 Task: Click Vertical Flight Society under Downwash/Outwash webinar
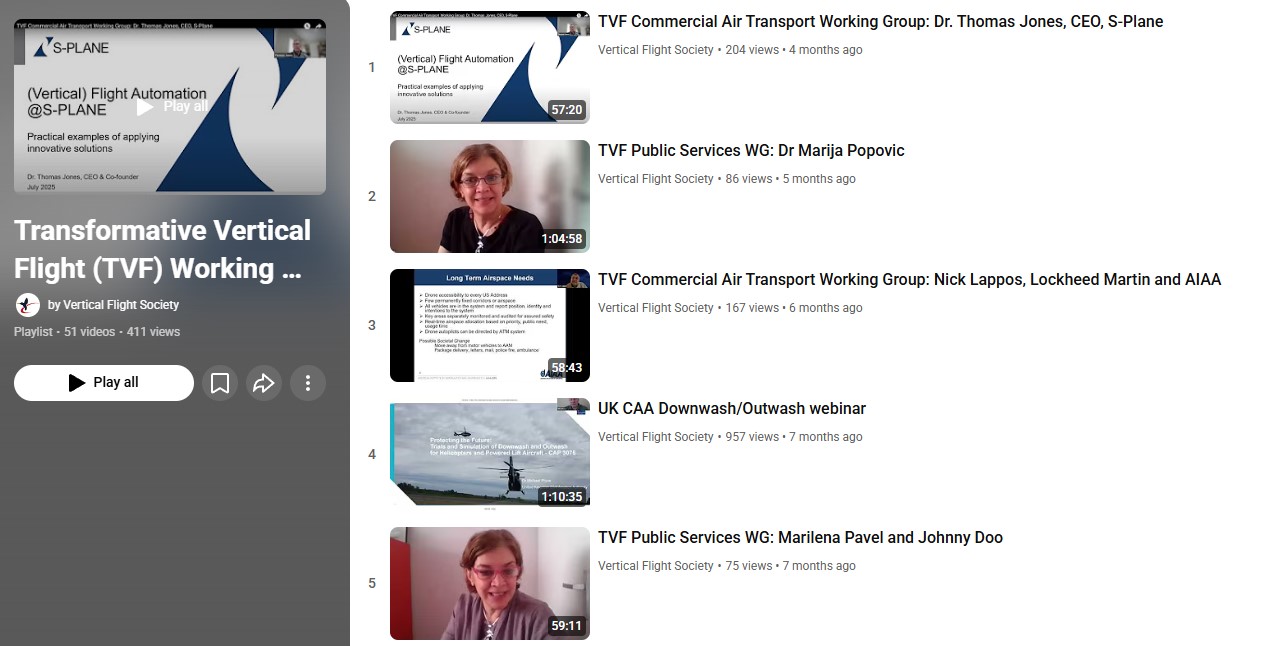(656, 437)
